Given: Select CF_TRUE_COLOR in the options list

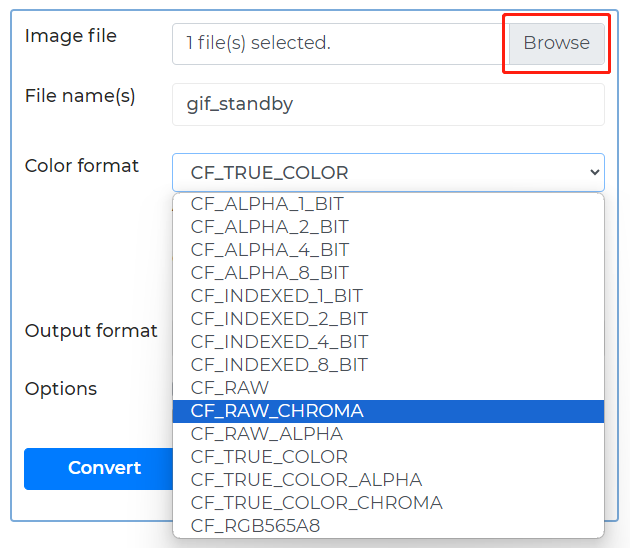Looking at the screenshot, I should 269,457.
